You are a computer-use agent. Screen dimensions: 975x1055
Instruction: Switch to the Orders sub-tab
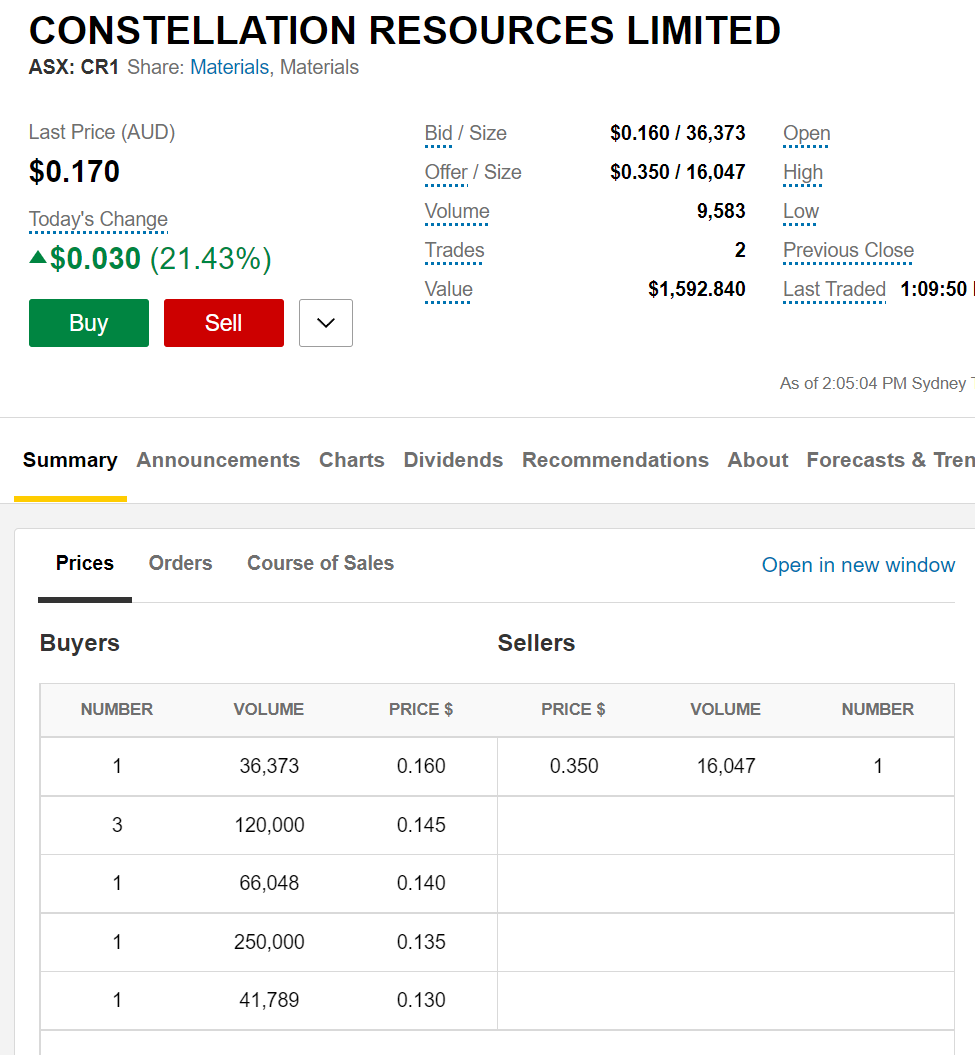tap(180, 563)
